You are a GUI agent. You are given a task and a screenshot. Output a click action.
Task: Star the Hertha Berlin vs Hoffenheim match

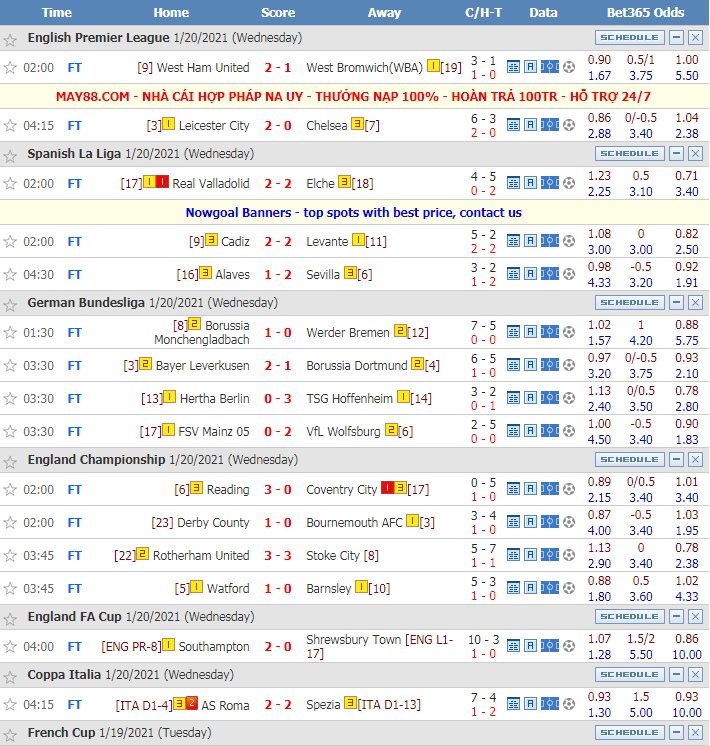(10, 399)
